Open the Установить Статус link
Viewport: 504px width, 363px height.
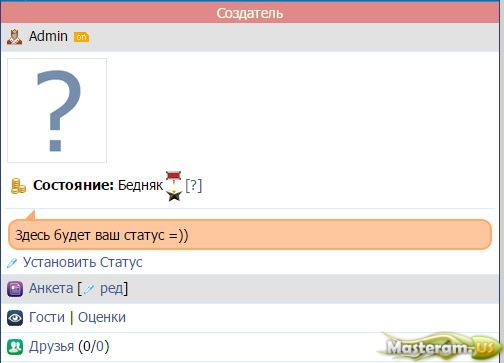coord(83,262)
